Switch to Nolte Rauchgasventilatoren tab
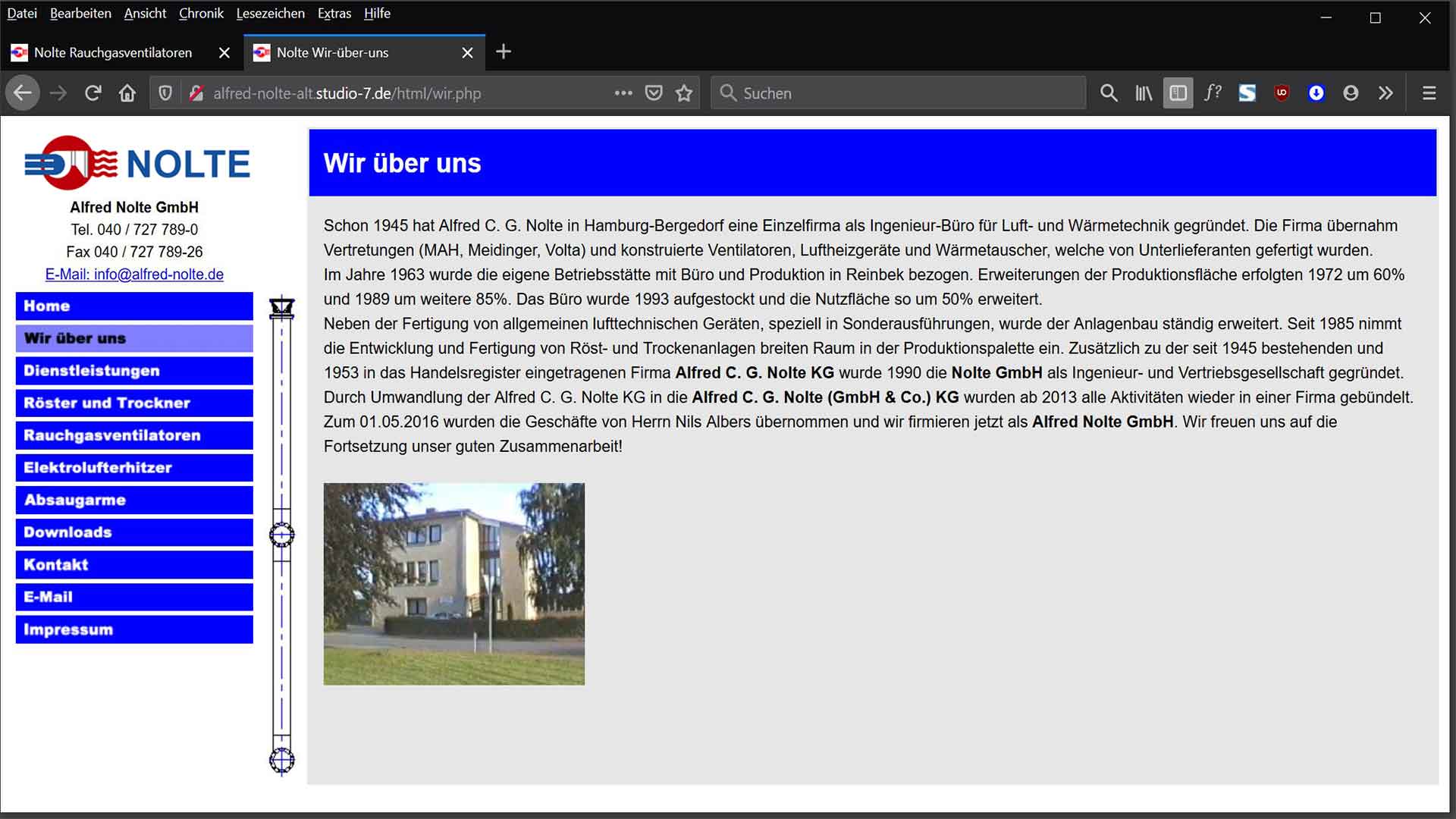 click(113, 52)
